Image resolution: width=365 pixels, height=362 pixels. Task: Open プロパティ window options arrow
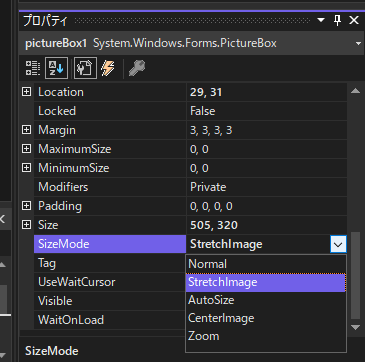[x=321, y=21]
